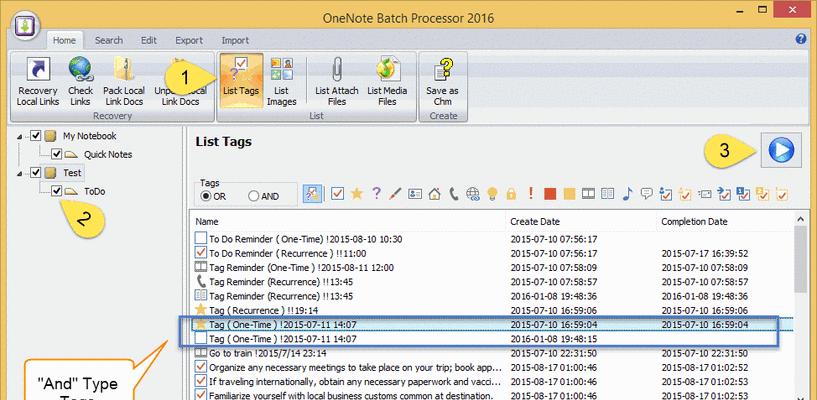
Task: Filter by Critical exclamation tag icon
Action: [530, 194]
